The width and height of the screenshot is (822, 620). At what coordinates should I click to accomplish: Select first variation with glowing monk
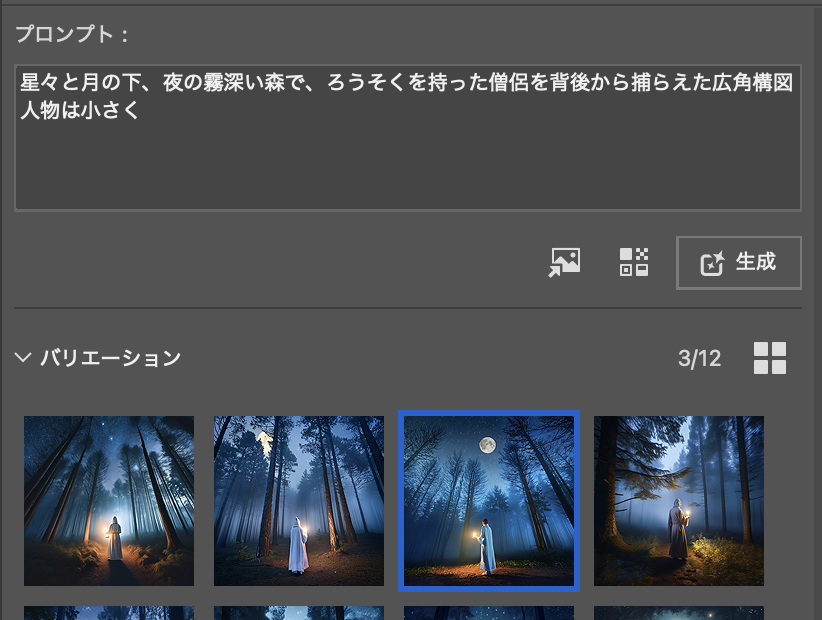(109, 500)
